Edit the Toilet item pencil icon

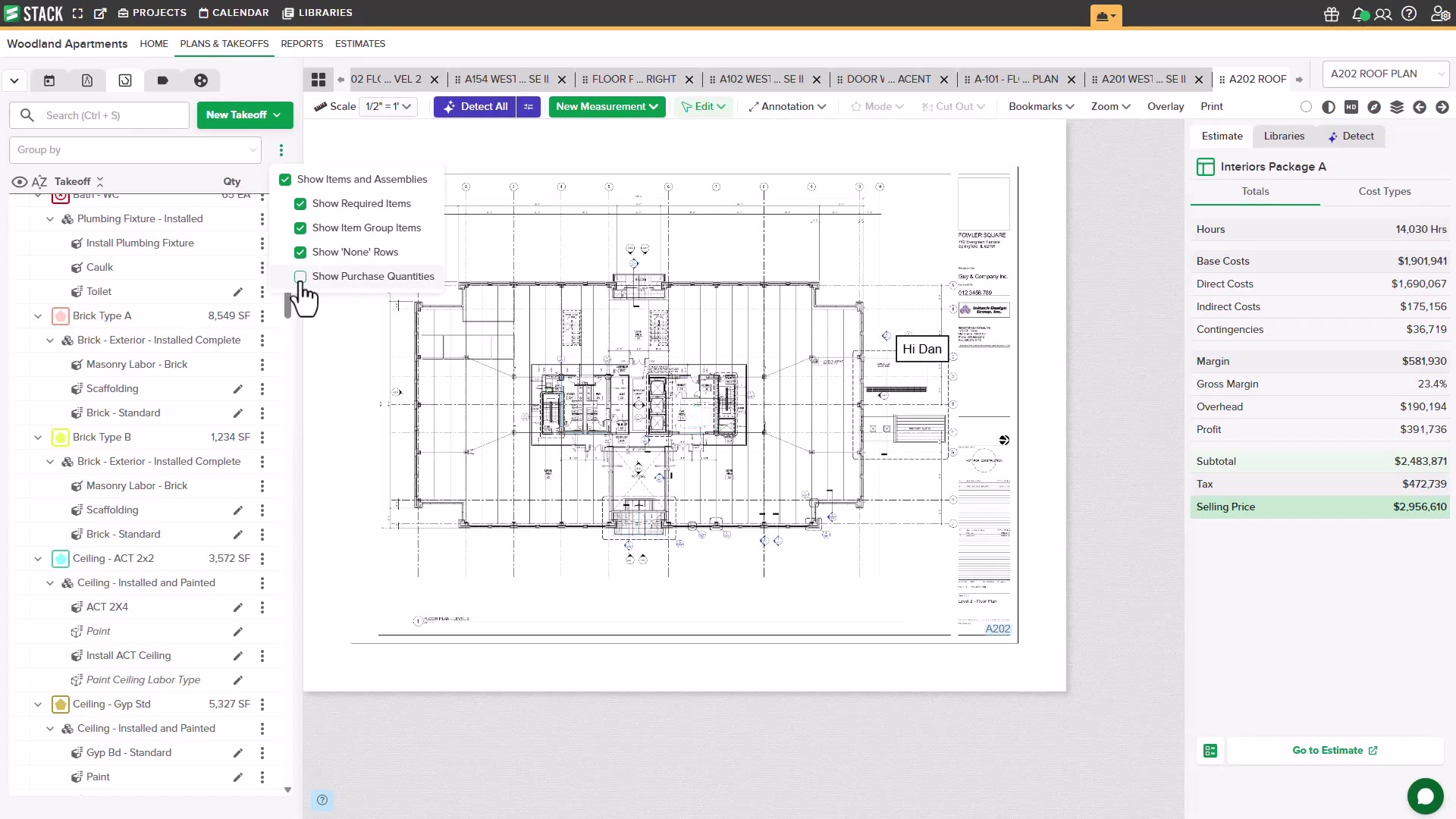click(x=237, y=292)
